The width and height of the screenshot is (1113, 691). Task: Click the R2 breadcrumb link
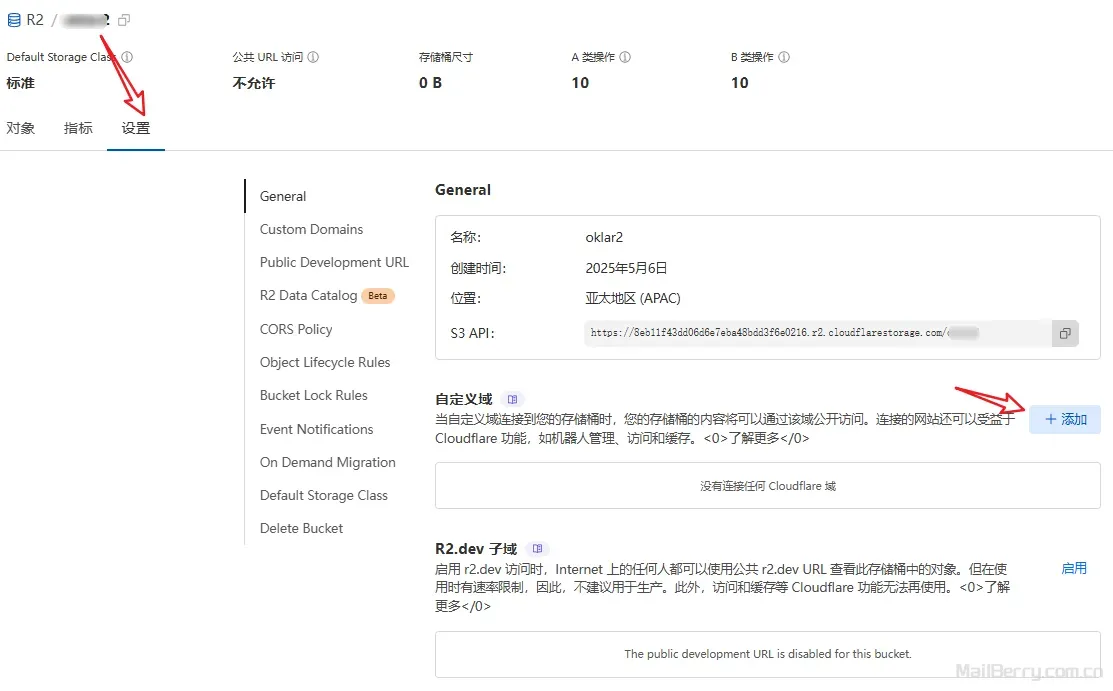tap(35, 20)
